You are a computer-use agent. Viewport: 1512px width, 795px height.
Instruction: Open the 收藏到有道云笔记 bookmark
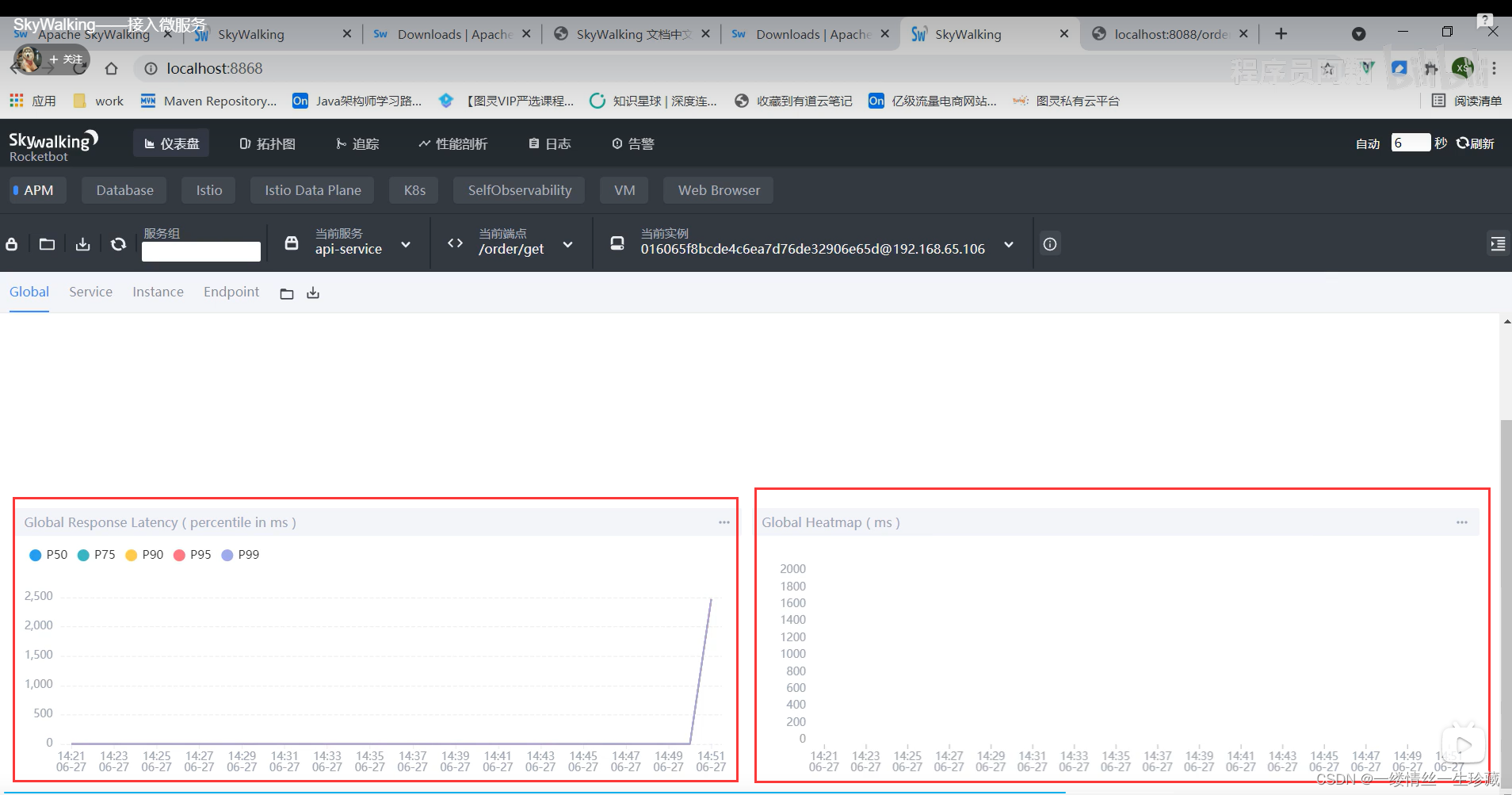[x=794, y=101]
